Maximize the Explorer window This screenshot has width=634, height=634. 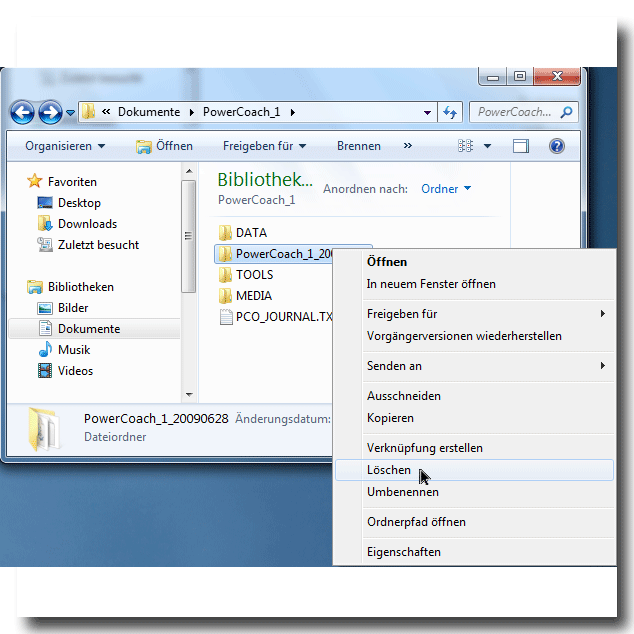point(520,76)
